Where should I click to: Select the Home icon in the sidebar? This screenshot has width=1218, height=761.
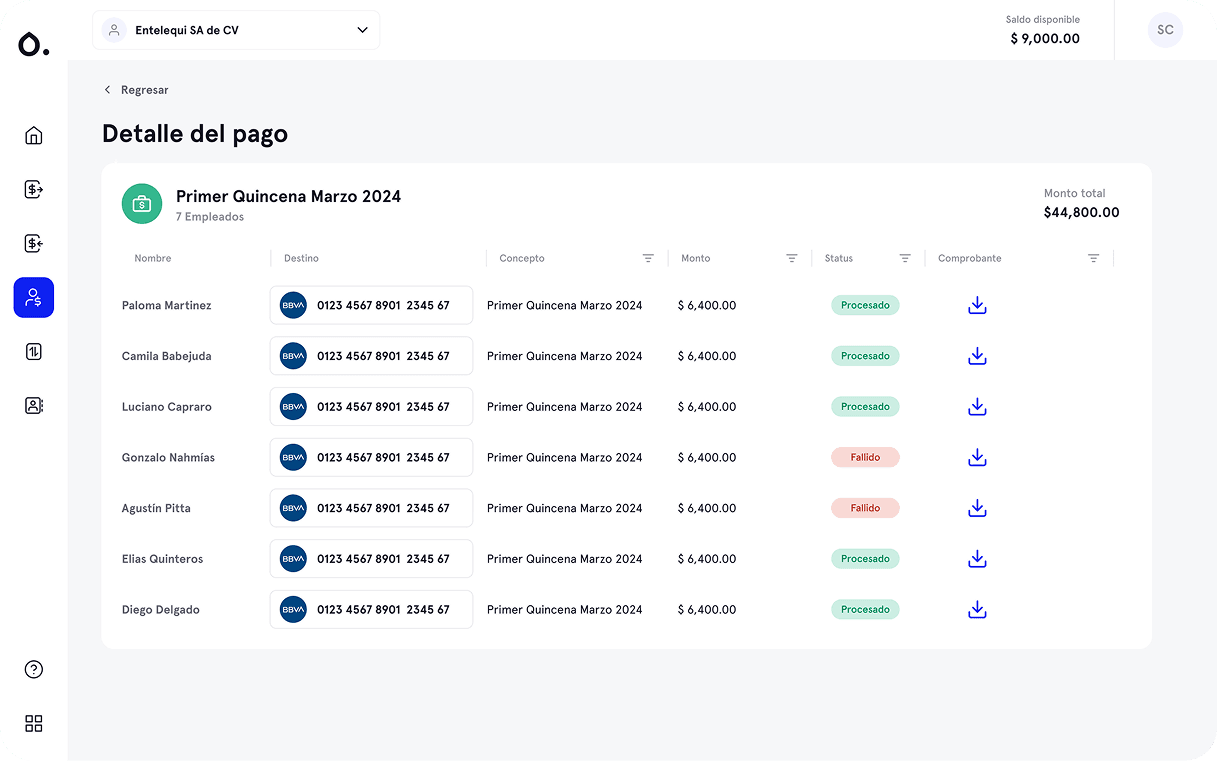point(33,135)
